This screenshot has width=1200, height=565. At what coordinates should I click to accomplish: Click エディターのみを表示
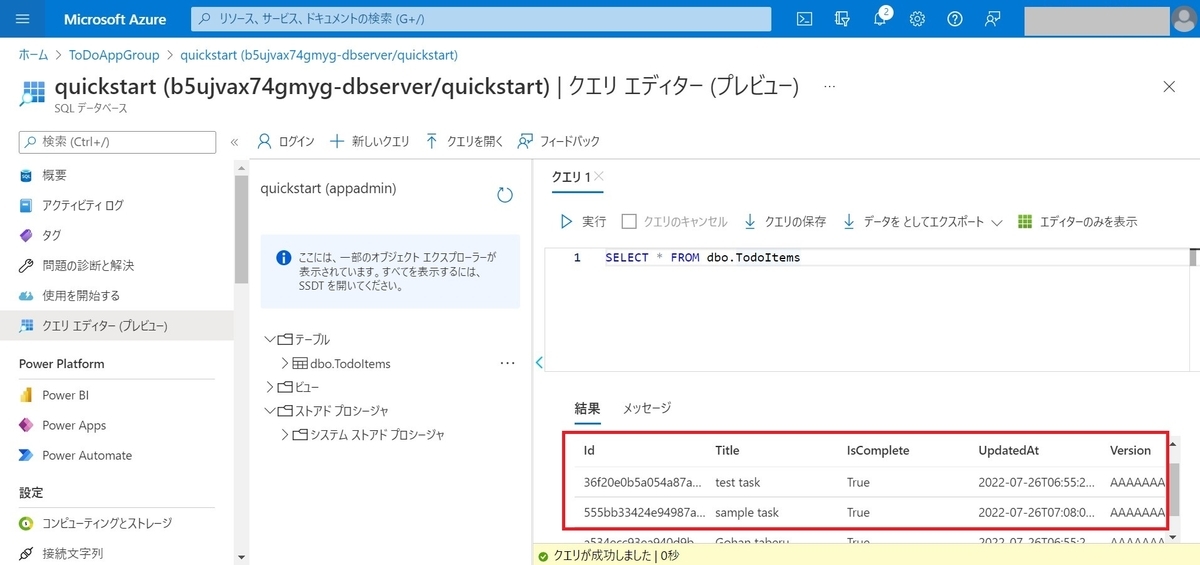(x=1077, y=221)
